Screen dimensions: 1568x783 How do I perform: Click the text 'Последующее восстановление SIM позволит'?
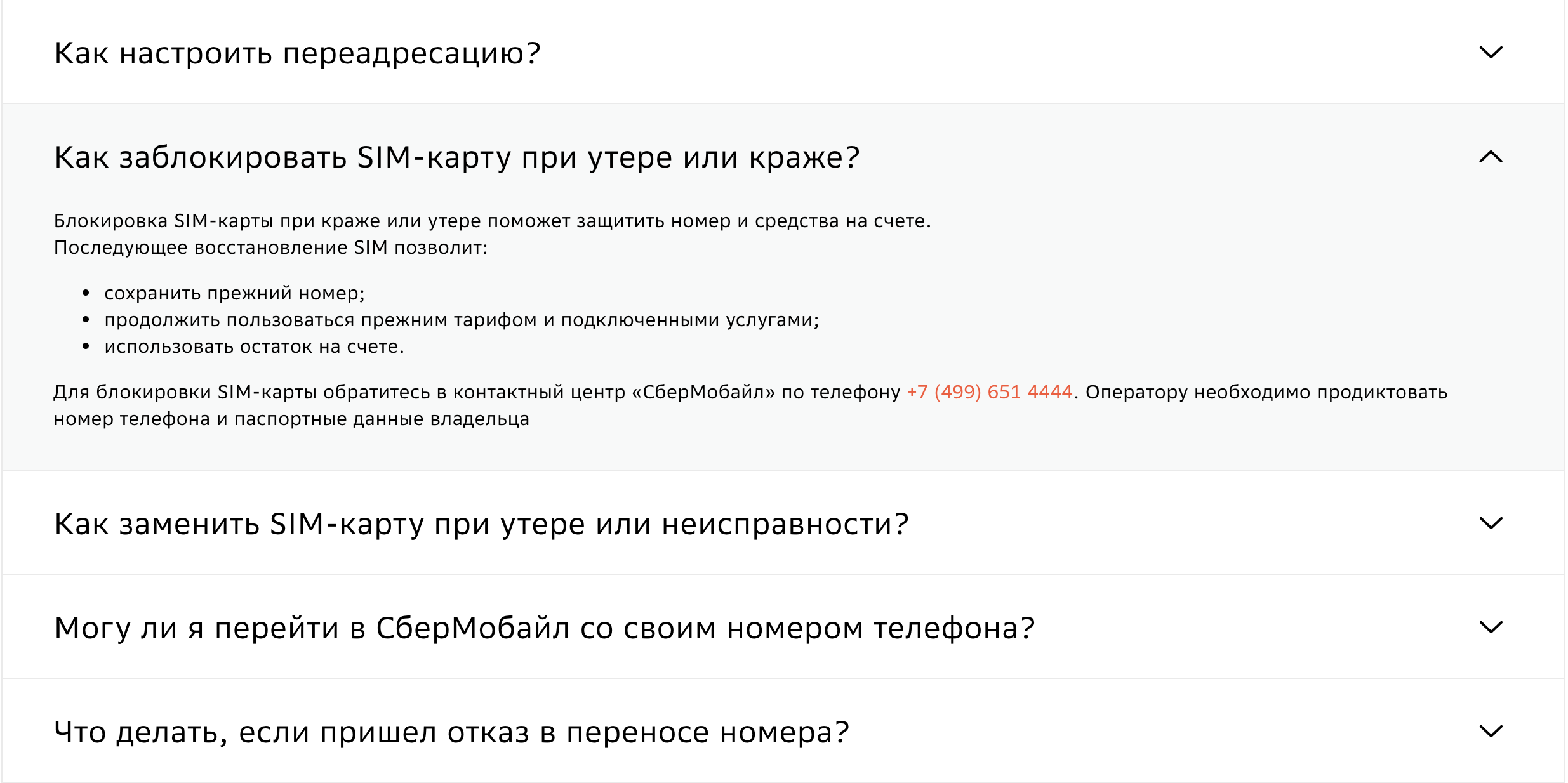pos(270,249)
